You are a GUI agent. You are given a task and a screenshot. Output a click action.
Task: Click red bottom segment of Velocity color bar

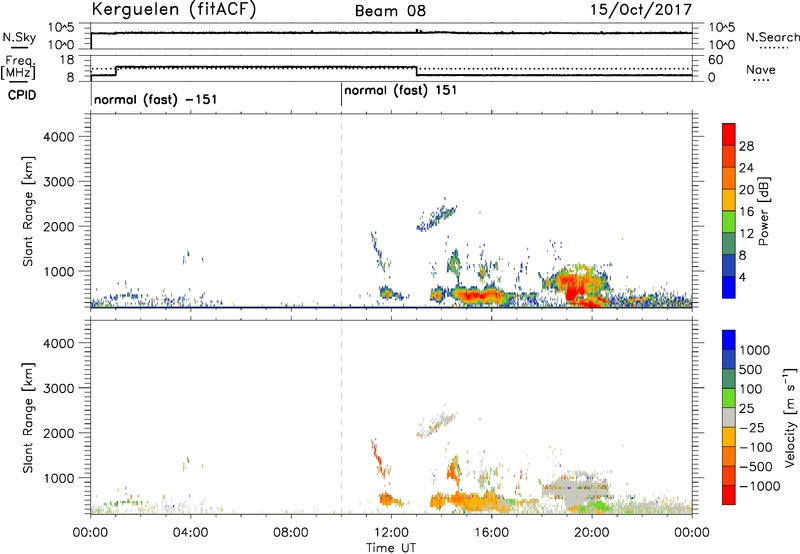[x=729, y=495]
